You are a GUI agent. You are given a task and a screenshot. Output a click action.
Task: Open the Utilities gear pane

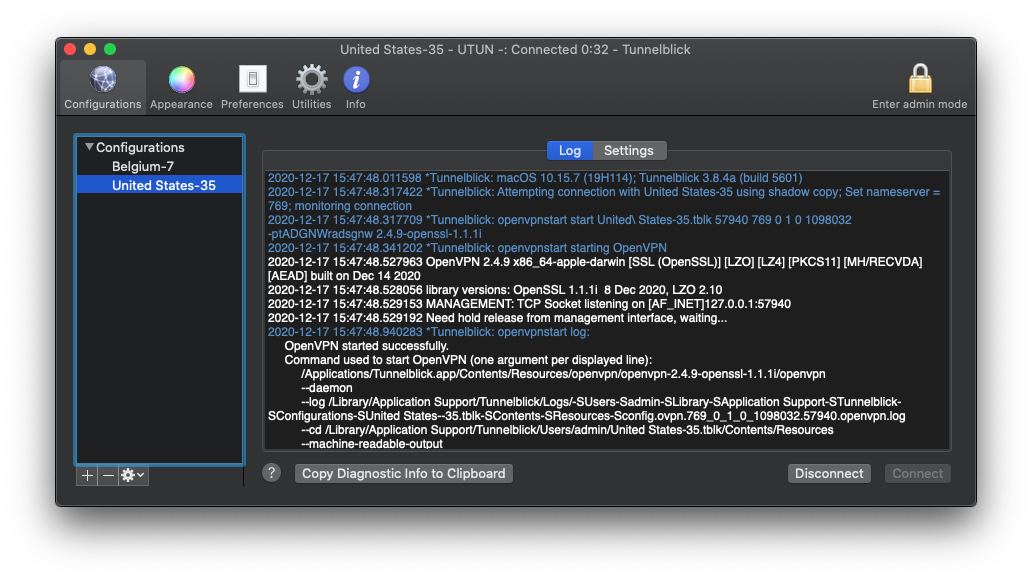[x=311, y=87]
